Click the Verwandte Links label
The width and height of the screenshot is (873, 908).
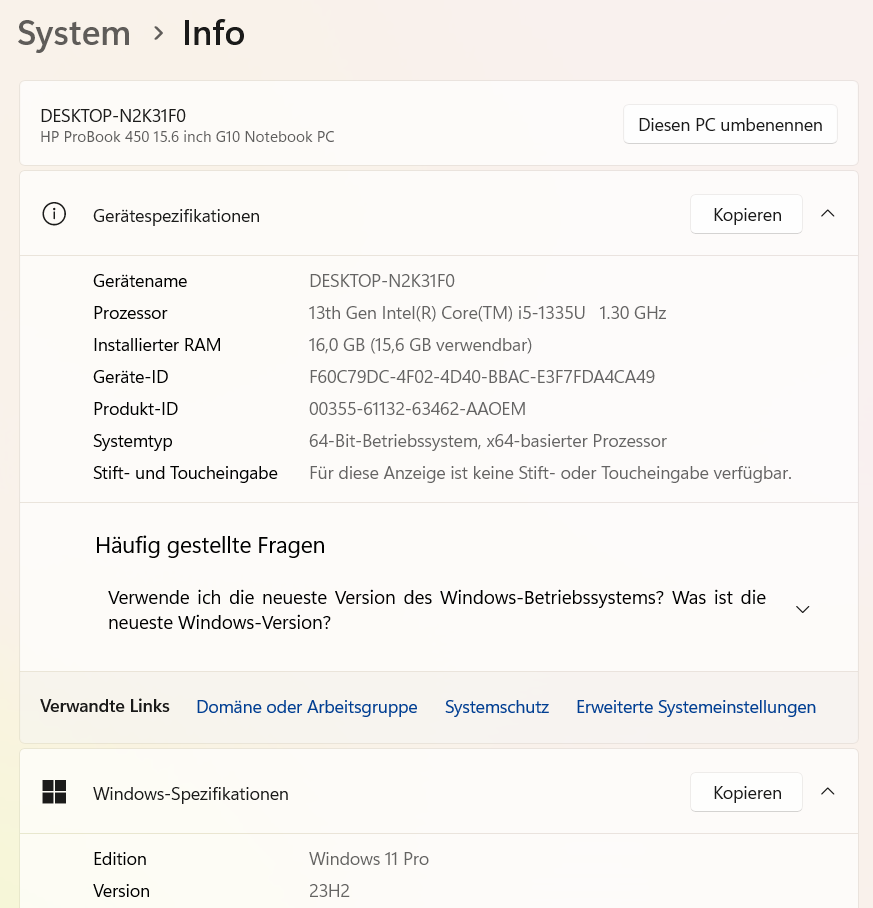105,706
